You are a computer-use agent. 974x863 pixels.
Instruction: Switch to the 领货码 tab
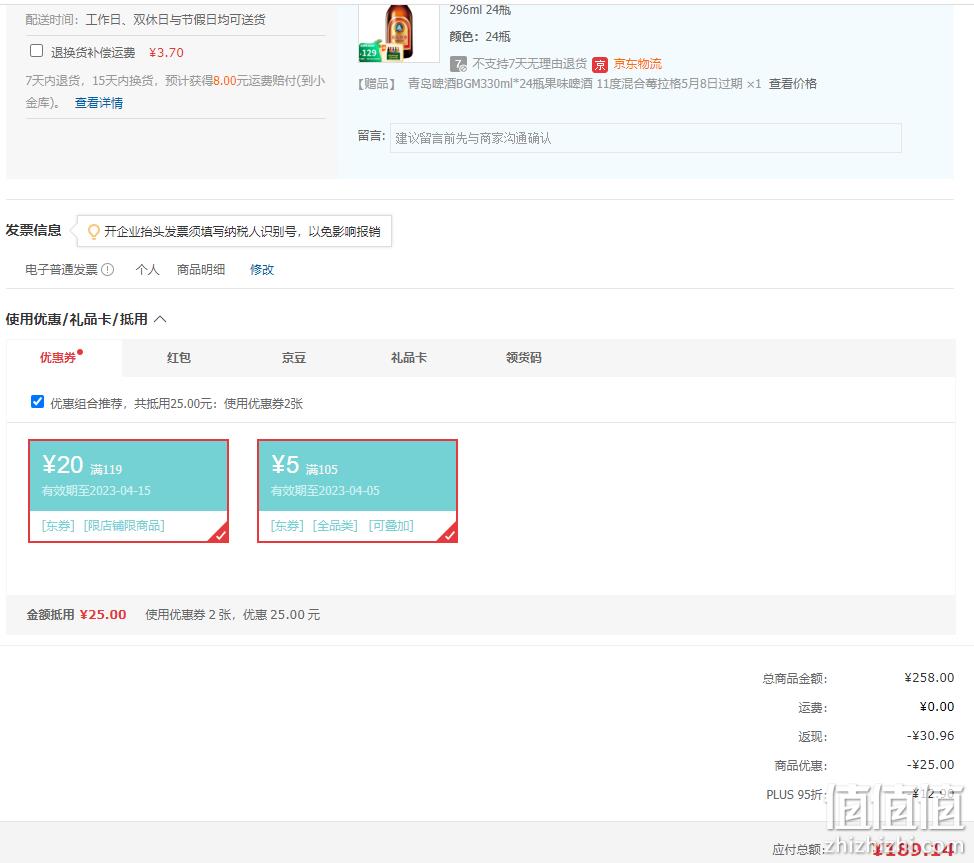click(524, 358)
